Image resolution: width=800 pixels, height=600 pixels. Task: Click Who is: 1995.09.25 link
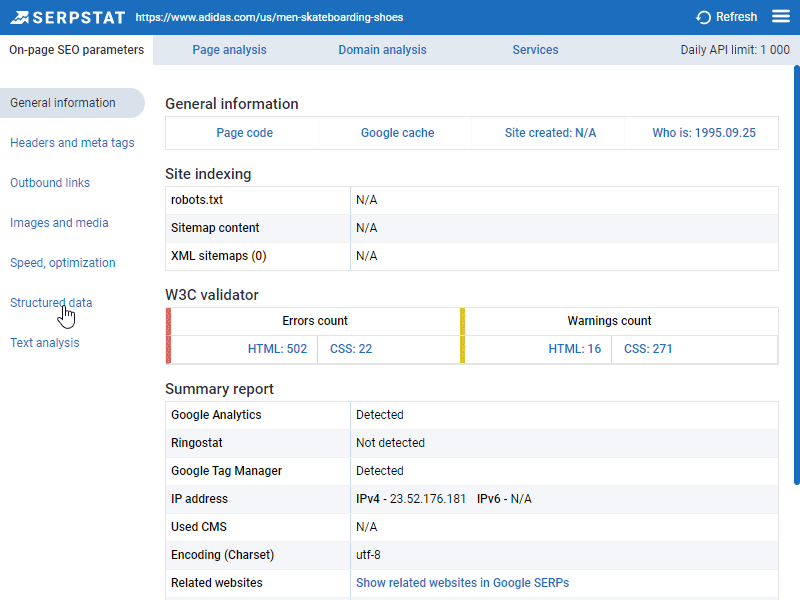704,133
